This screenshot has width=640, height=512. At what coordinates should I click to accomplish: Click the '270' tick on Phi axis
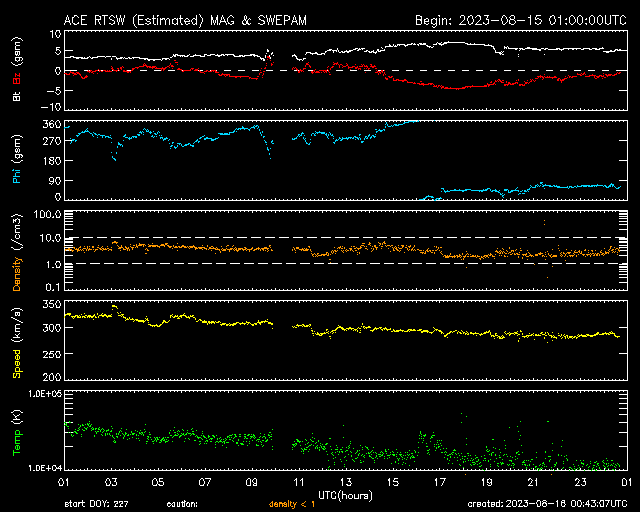pos(52,141)
